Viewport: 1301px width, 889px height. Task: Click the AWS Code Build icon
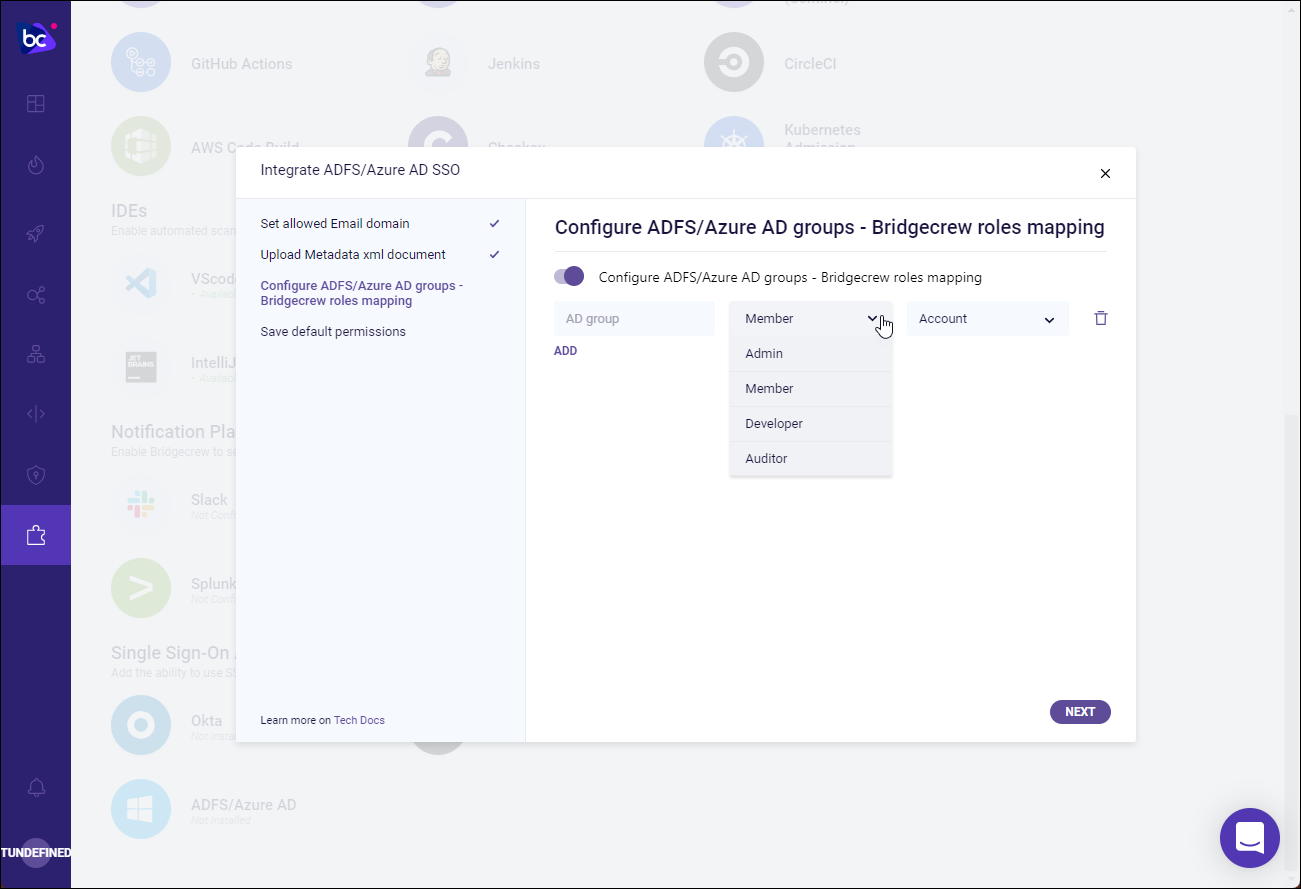[140, 146]
